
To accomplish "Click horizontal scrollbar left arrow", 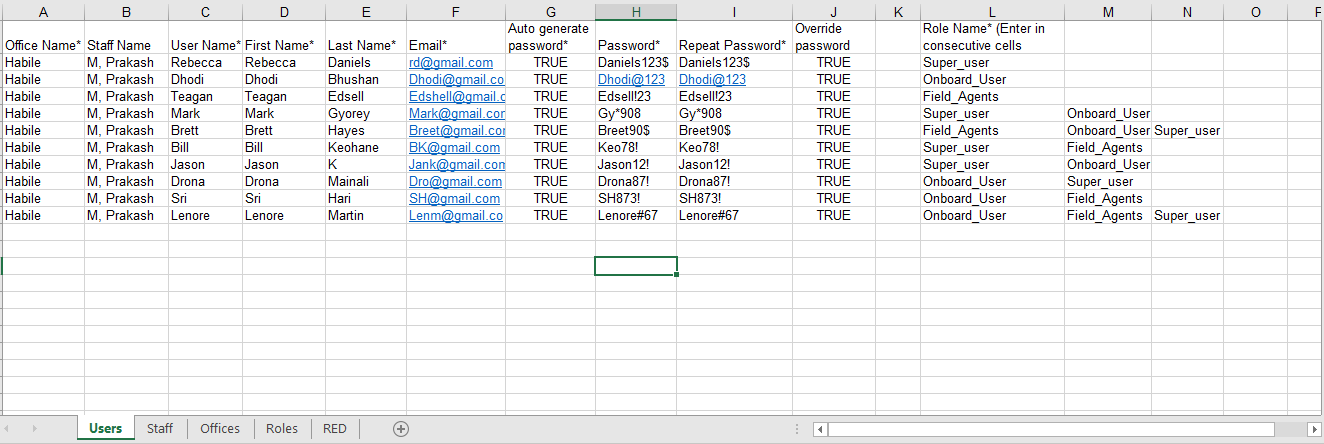I will 820,430.
